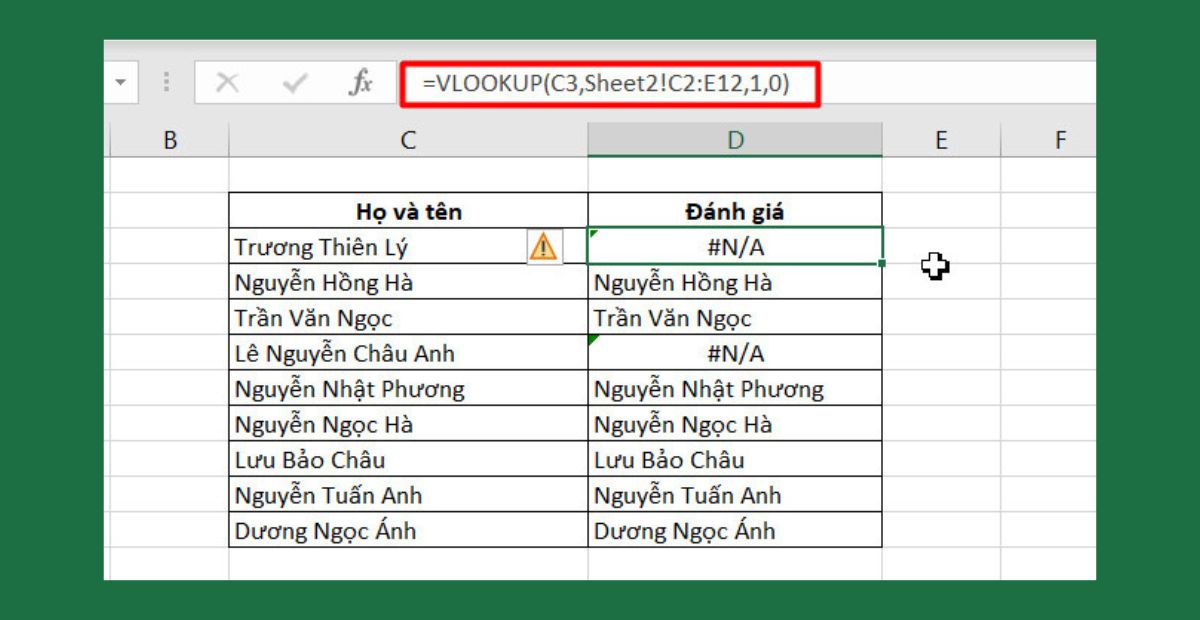Open Insert Function via fx icon
This screenshot has height=620, width=1200.
point(360,83)
